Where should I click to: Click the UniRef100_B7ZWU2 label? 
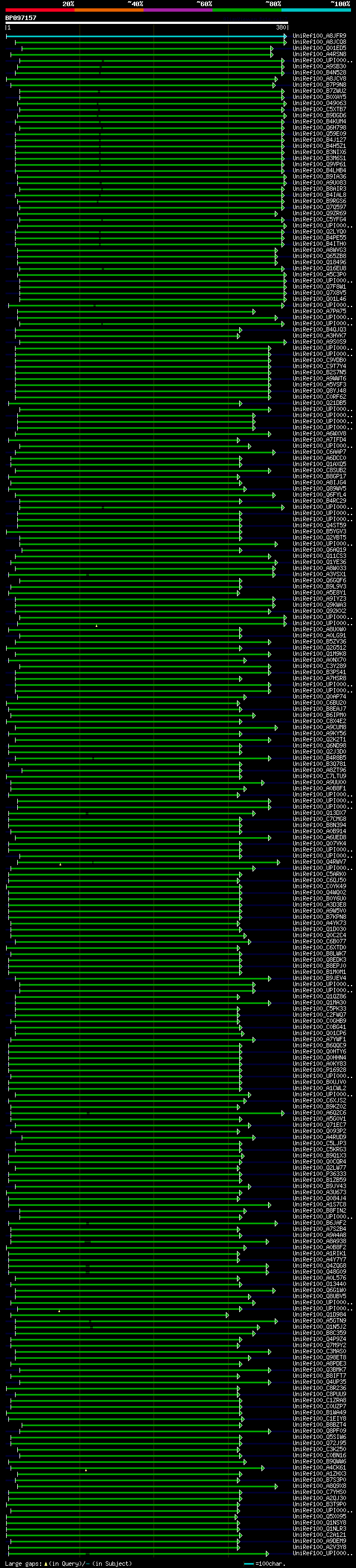(x=319, y=91)
